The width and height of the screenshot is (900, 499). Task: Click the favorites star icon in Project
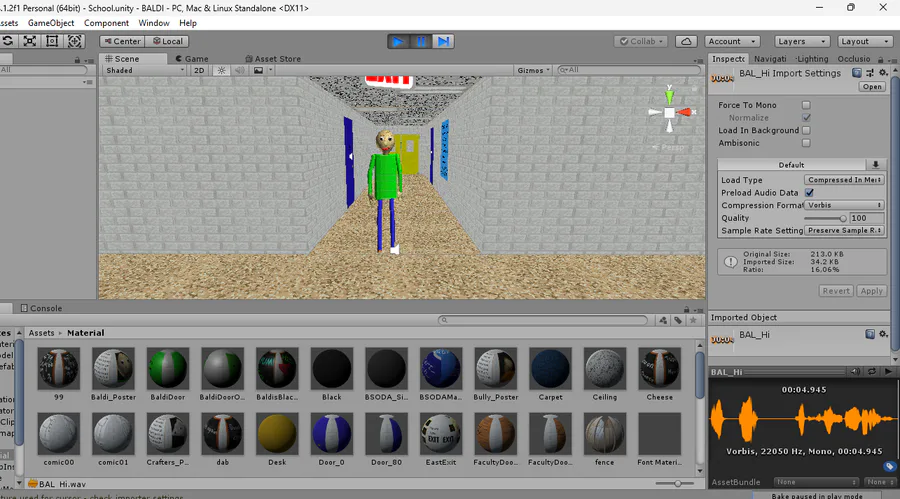(x=693, y=320)
